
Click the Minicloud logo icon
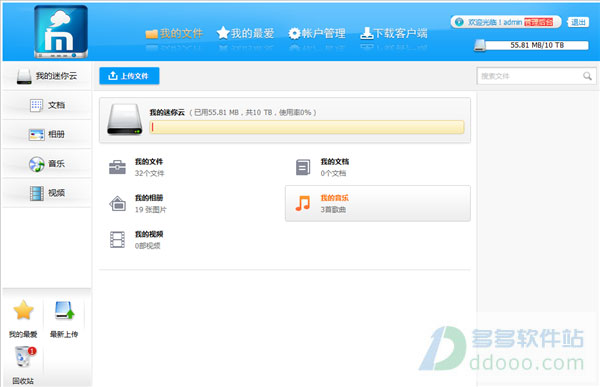point(61,31)
